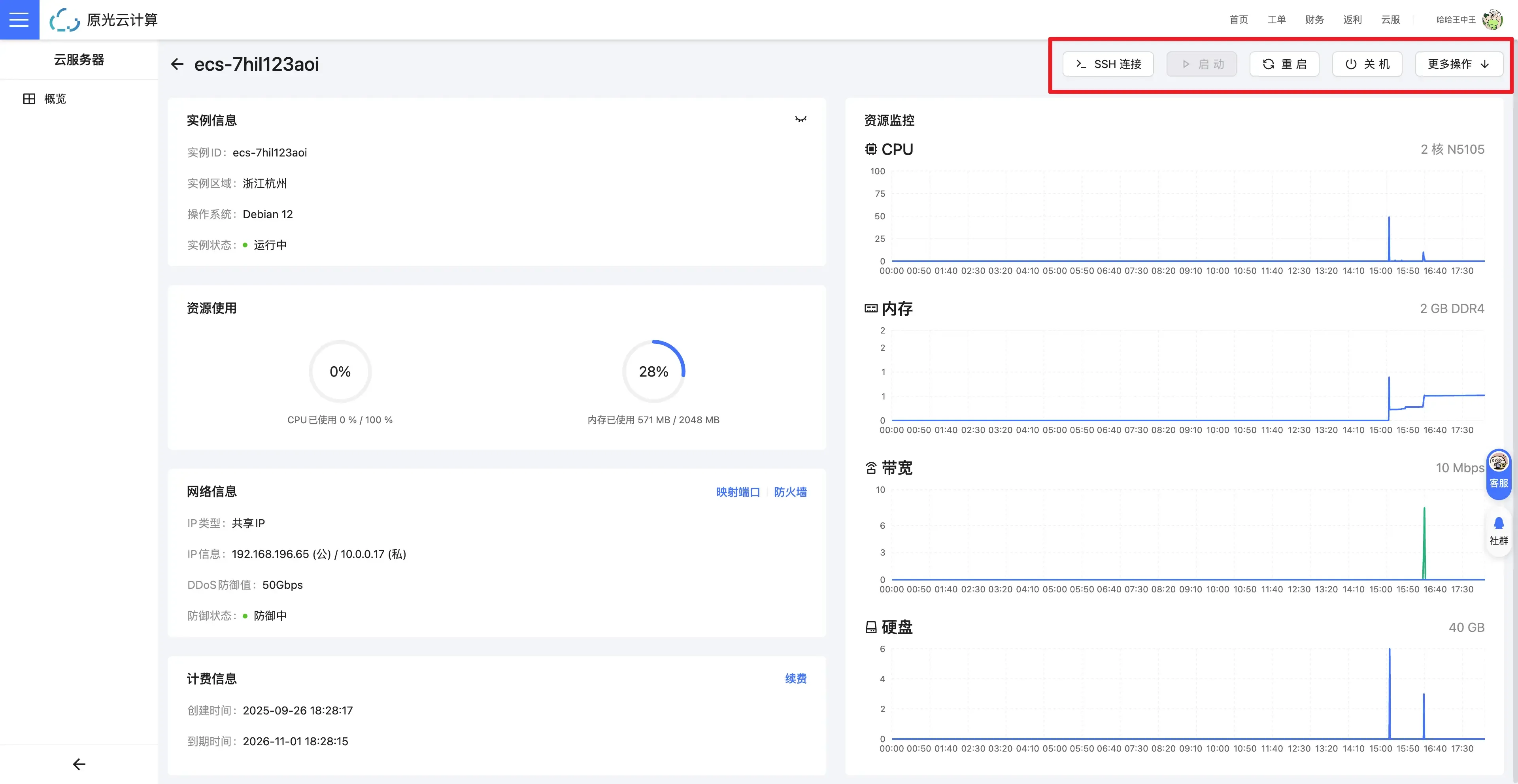Screen dimensions: 1518x784
Task: Open the hamburger menu in header
Action: [19, 19]
